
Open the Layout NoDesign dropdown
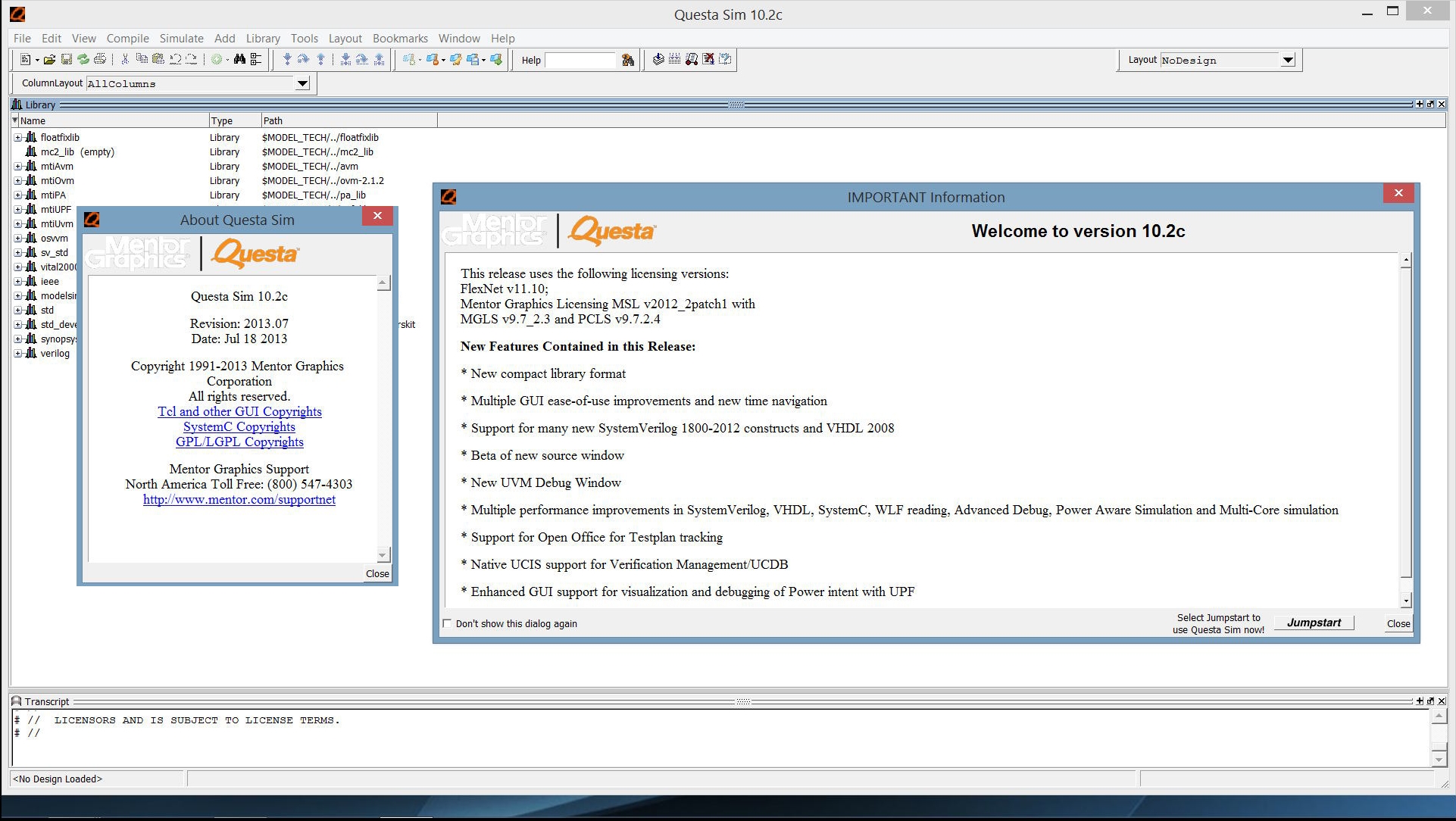click(1288, 61)
